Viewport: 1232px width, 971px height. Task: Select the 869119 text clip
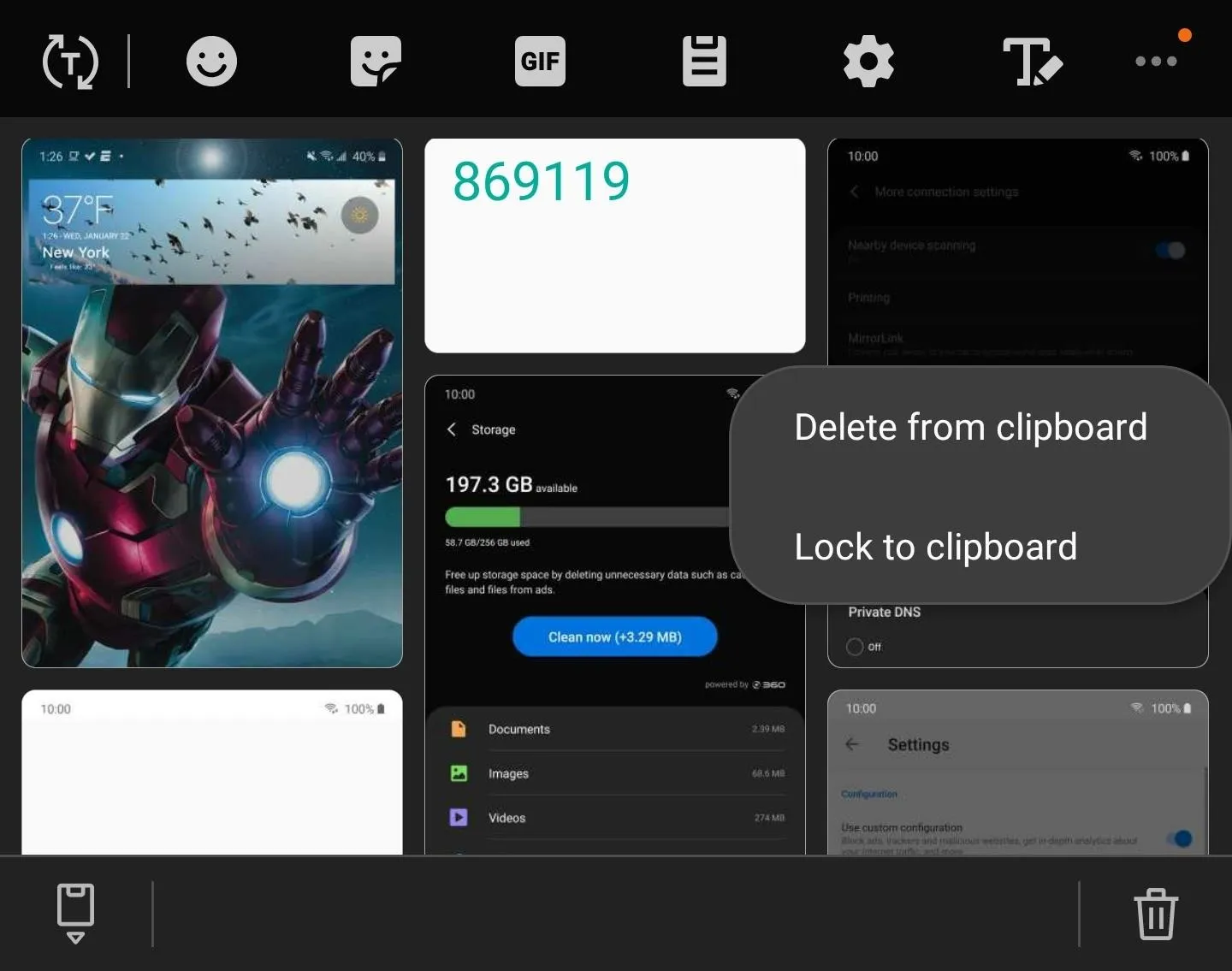(x=614, y=246)
